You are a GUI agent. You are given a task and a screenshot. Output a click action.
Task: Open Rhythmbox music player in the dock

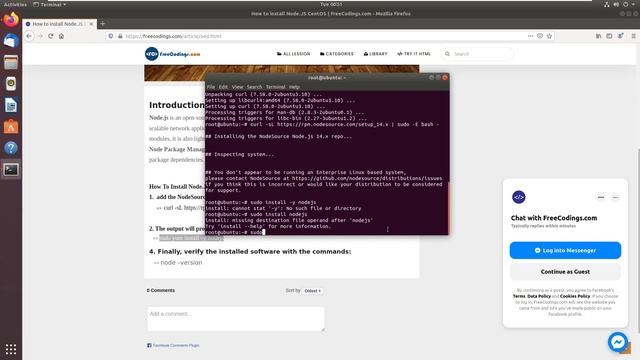coord(11,84)
